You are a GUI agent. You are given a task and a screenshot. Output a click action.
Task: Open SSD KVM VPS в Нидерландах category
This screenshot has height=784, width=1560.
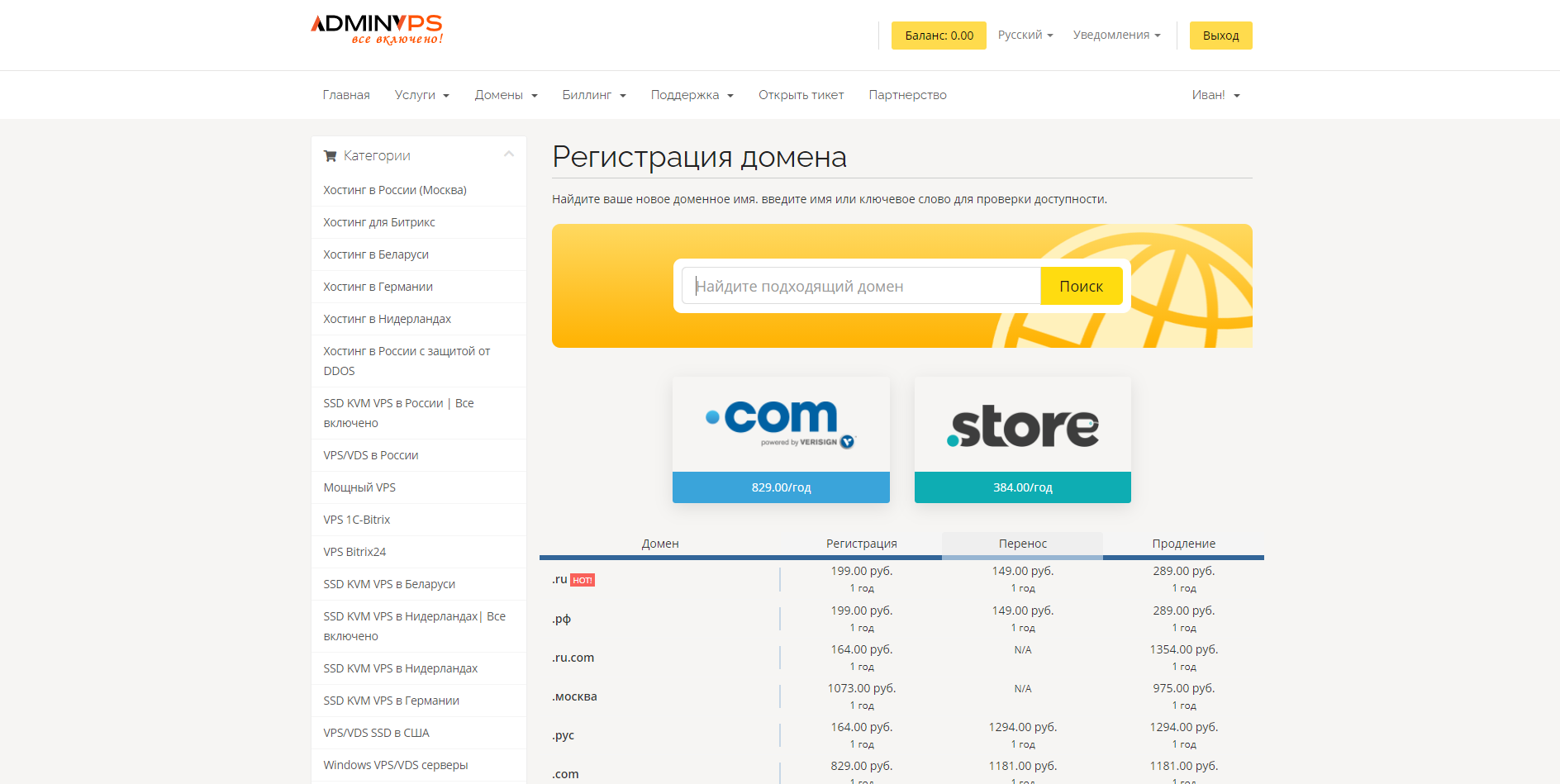[x=419, y=668]
